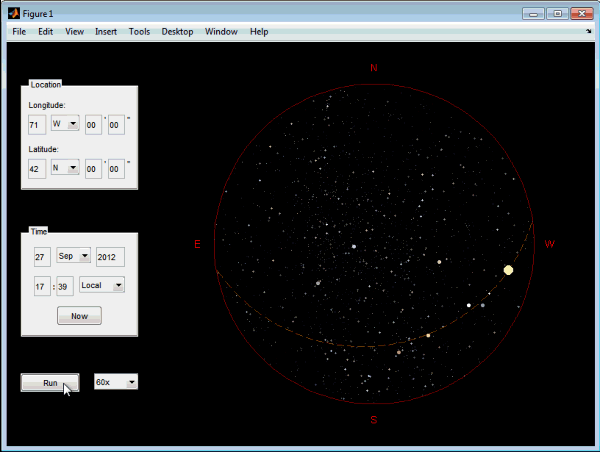Click the MATLAB icon in title bar
600x452 pixels.
(x=13, y=13)
